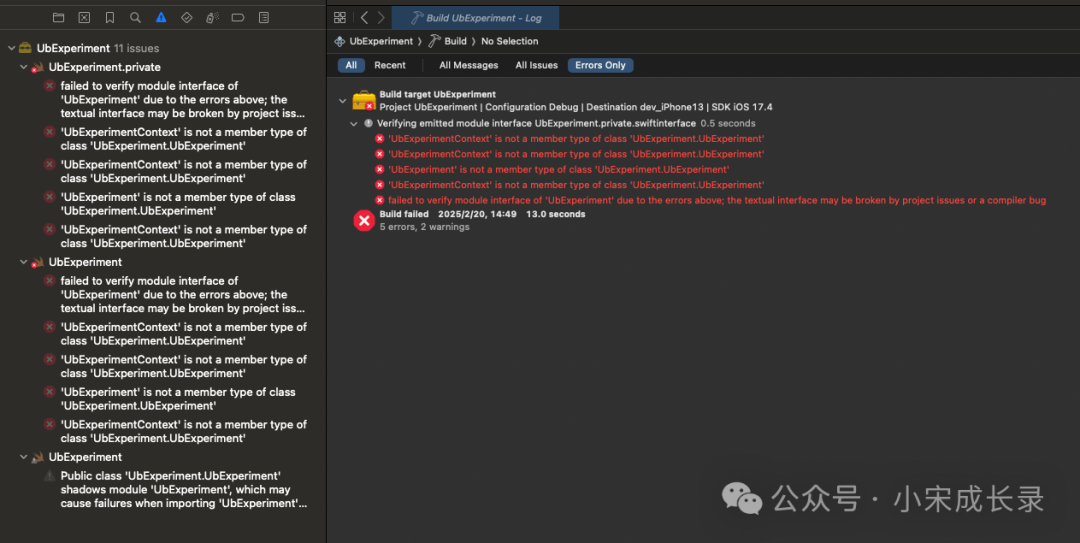The image size is (1080, 543).
Task: Select the Public class shadows module warning
Action: [x=170, y=489]
